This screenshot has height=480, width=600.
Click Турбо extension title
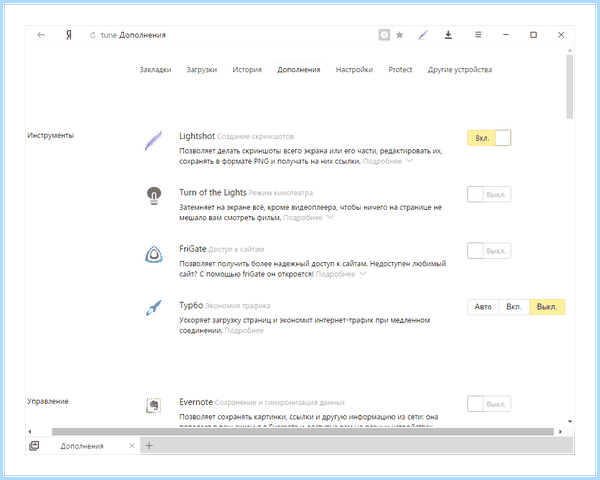click(191, 305)
